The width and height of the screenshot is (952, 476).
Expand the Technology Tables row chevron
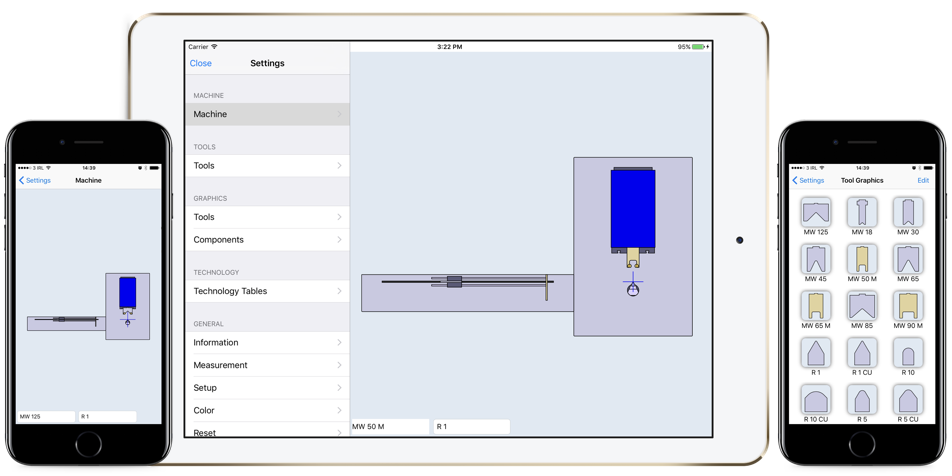click(x=339, y=291)
